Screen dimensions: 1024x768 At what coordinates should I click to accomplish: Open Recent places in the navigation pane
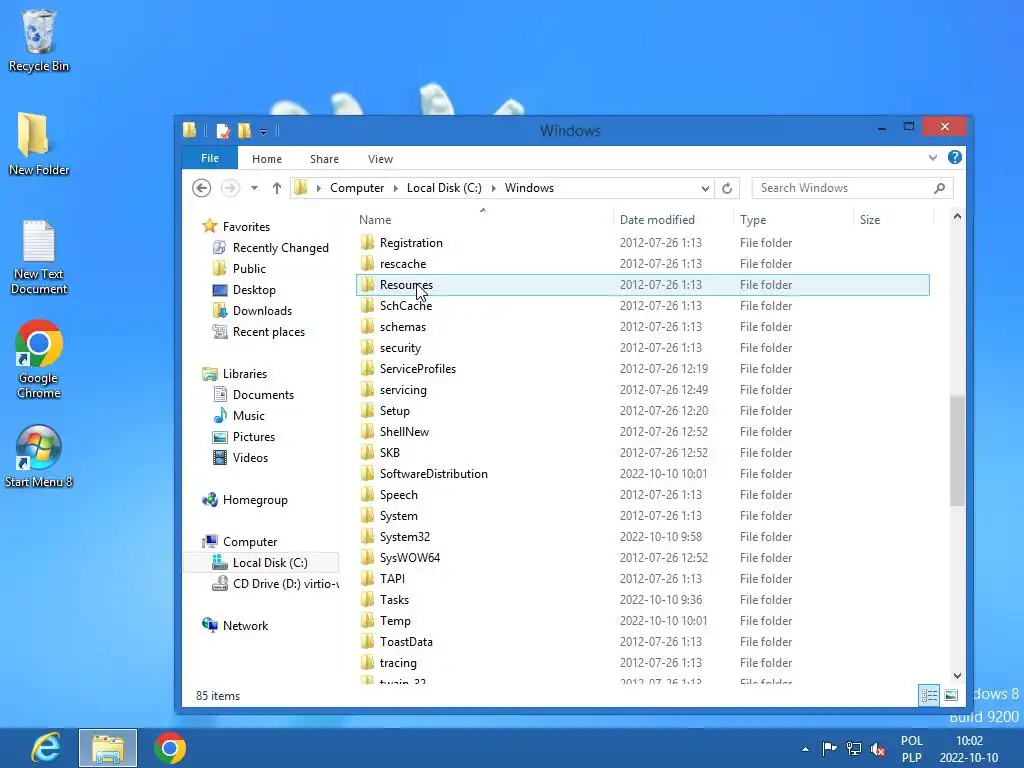[268, 332]
